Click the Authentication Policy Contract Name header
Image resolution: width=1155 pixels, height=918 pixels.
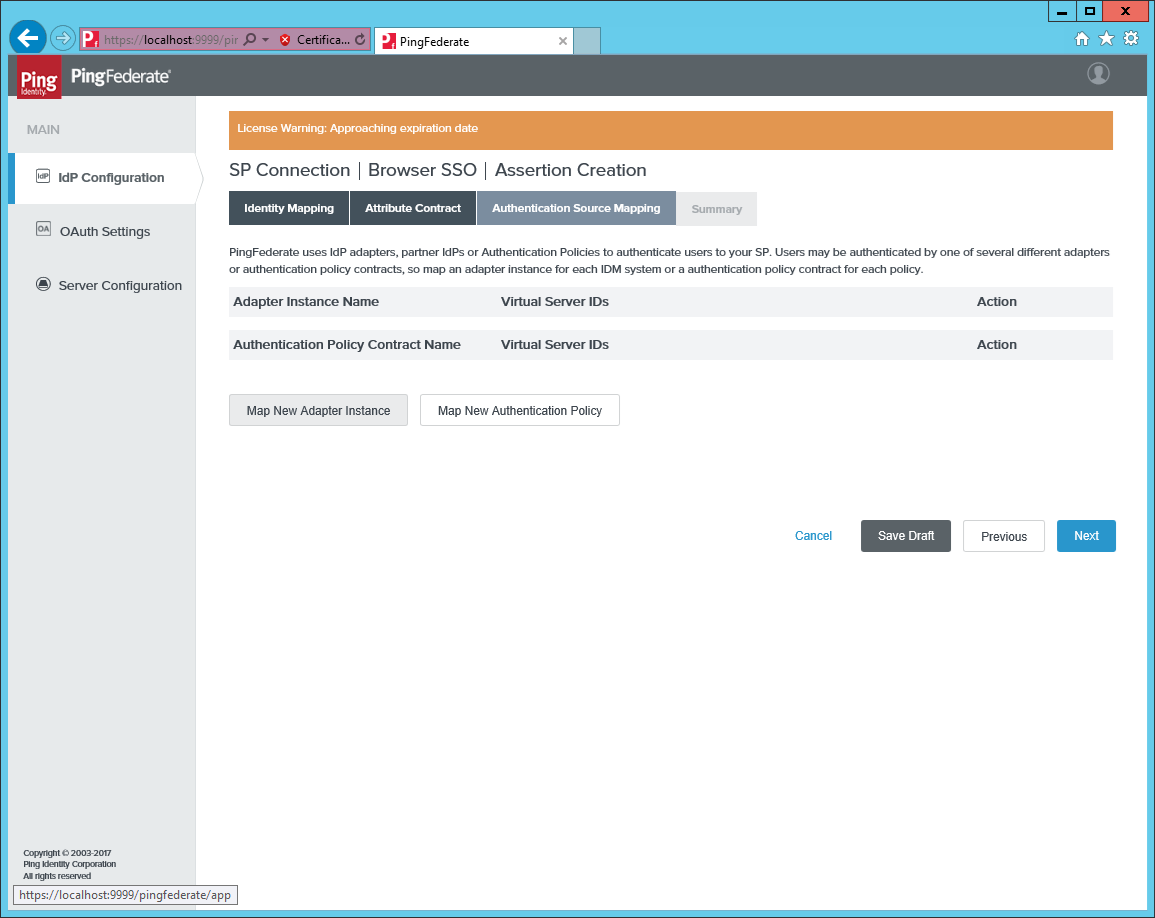click(x=347, y=344)
